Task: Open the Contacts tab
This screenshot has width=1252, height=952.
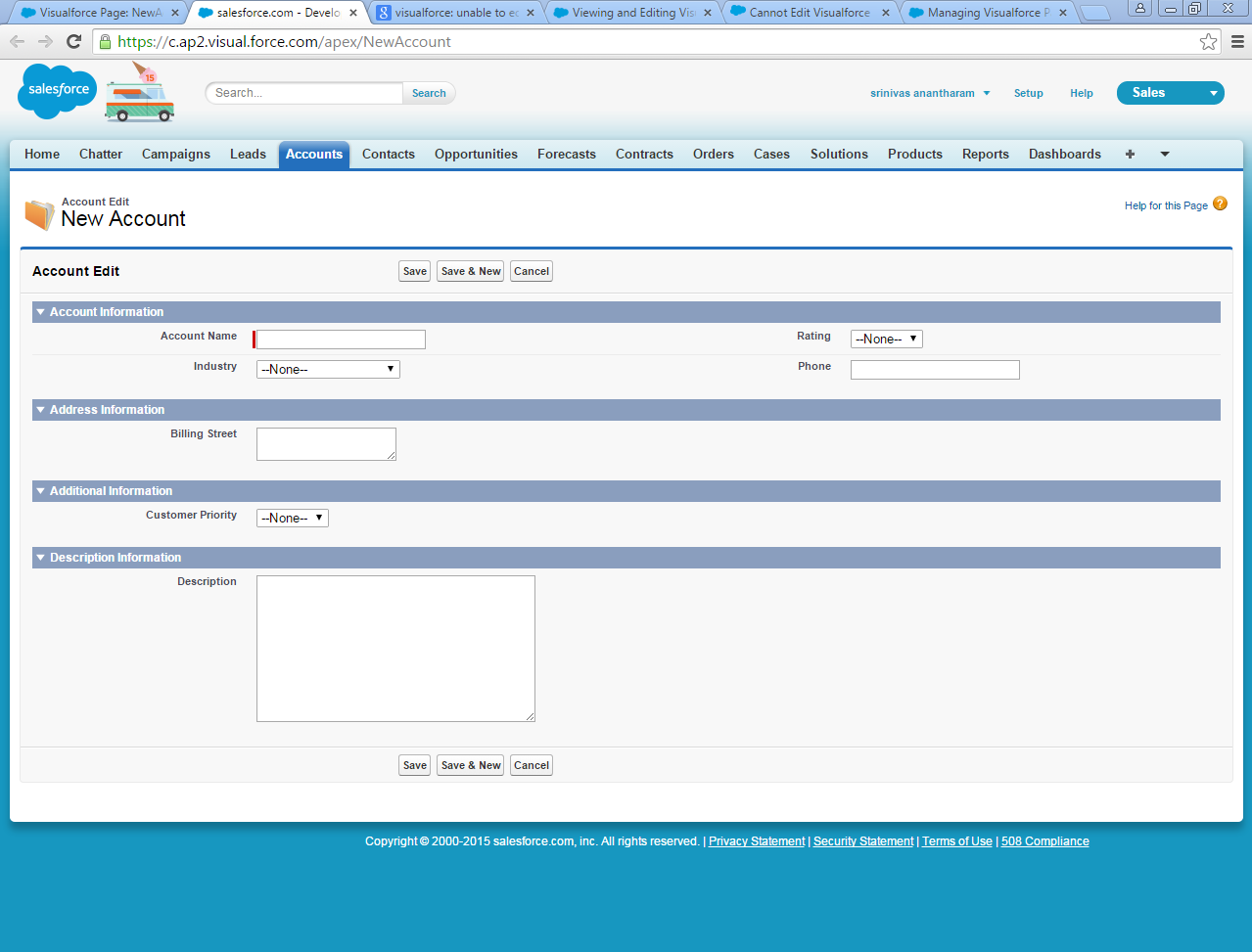Action: click(x=389, y=155)
